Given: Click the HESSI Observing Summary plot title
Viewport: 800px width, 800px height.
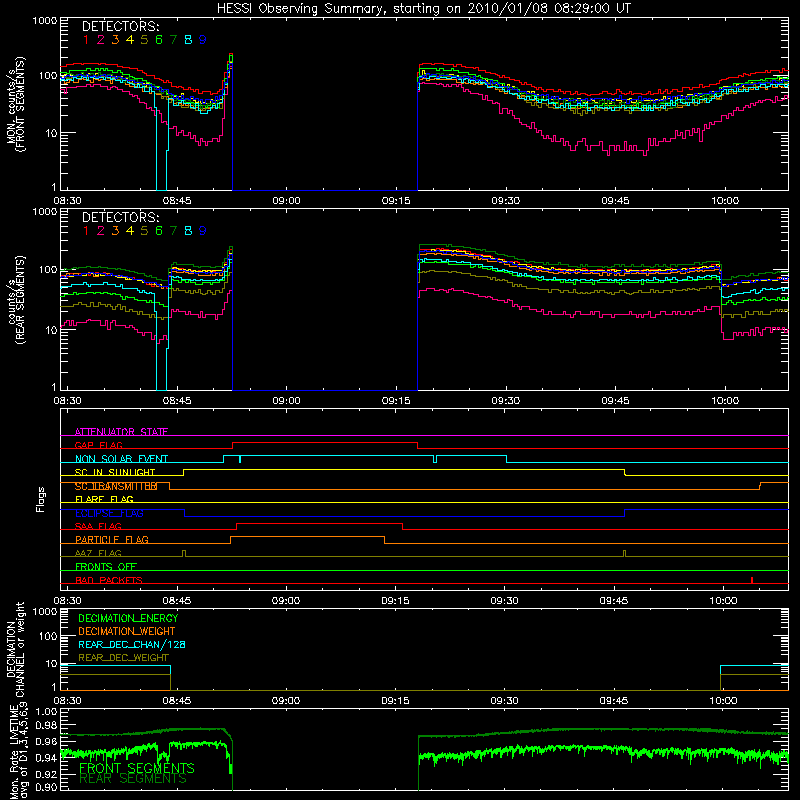Looking at the screenshot, I should coord(423,9).
